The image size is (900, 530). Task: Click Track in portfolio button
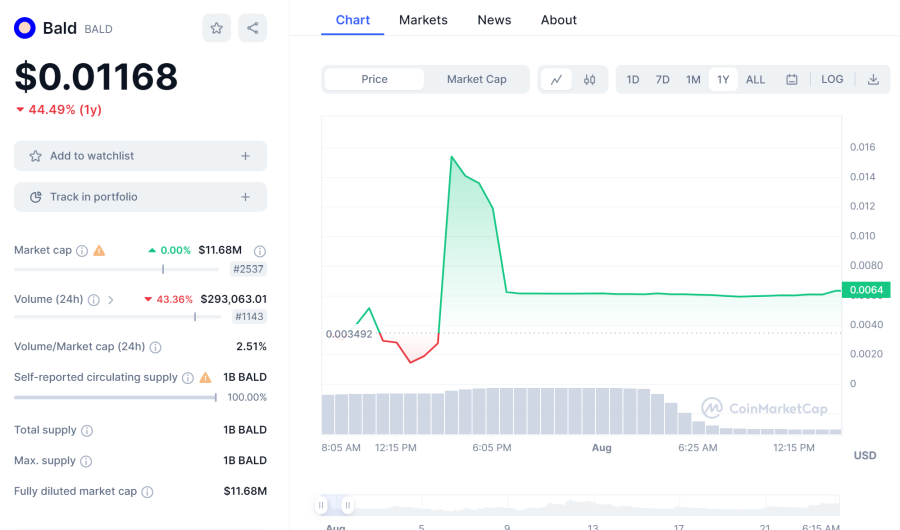pyautogui.click(x=140, y=197)
